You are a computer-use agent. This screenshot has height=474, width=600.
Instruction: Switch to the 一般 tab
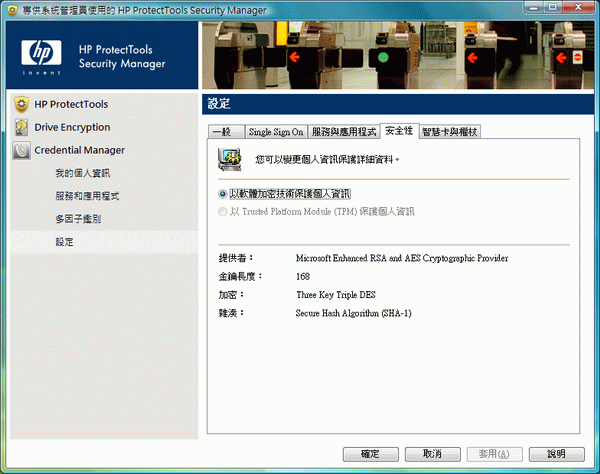click(x=226, y=132)
